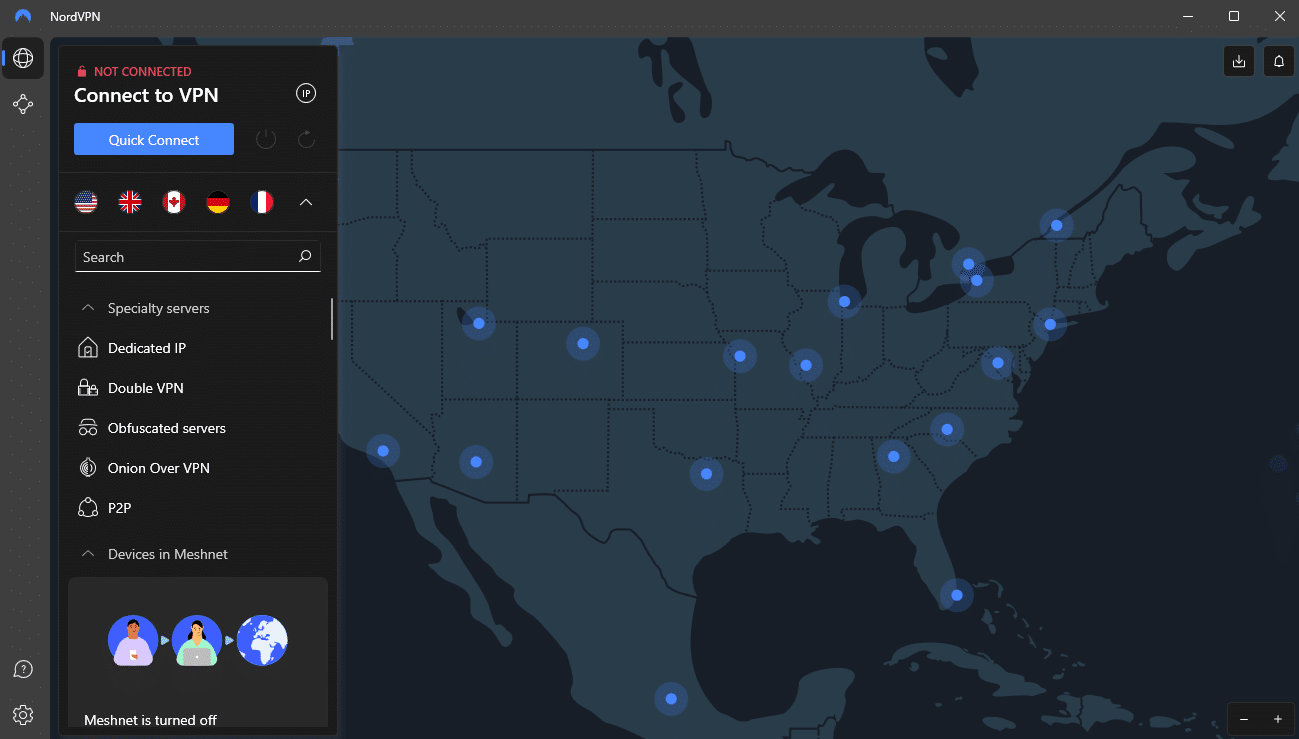Collapse the recent countries chevron
Screen dimensions: 1299x739
pyautogui.click(x=306, y=202)
